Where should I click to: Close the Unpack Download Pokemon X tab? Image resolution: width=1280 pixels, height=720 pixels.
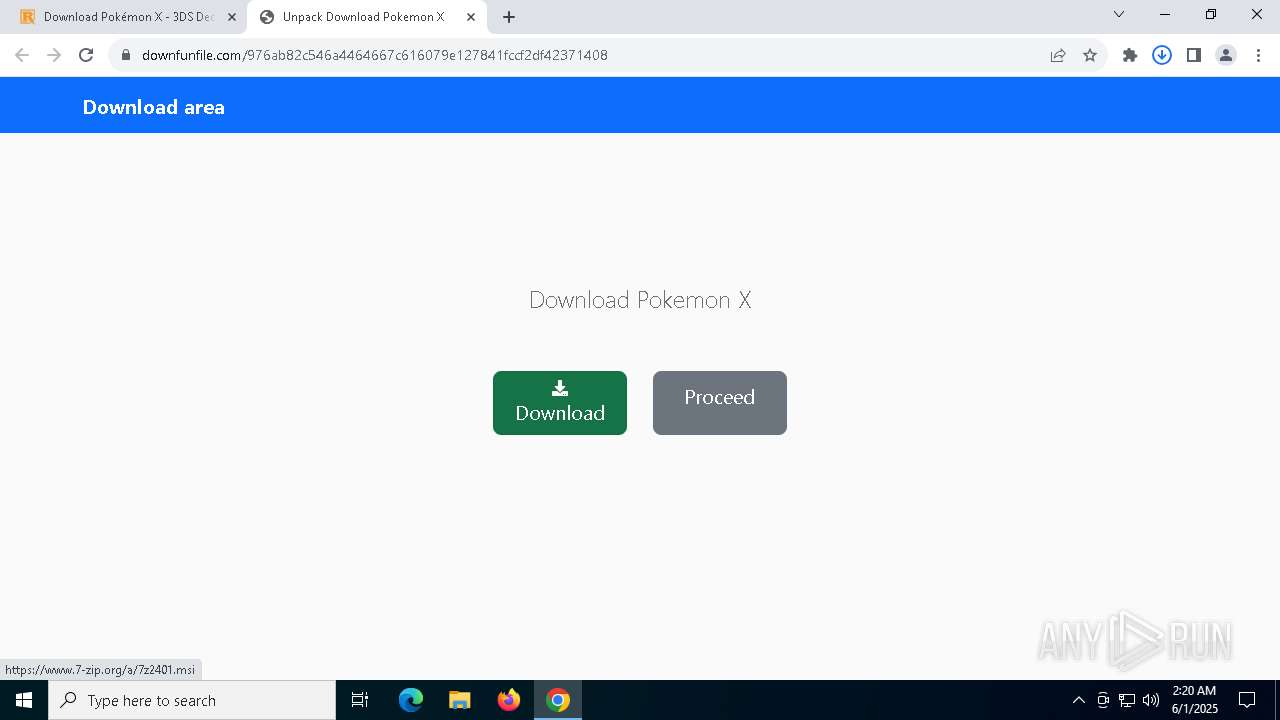[471, 17]
